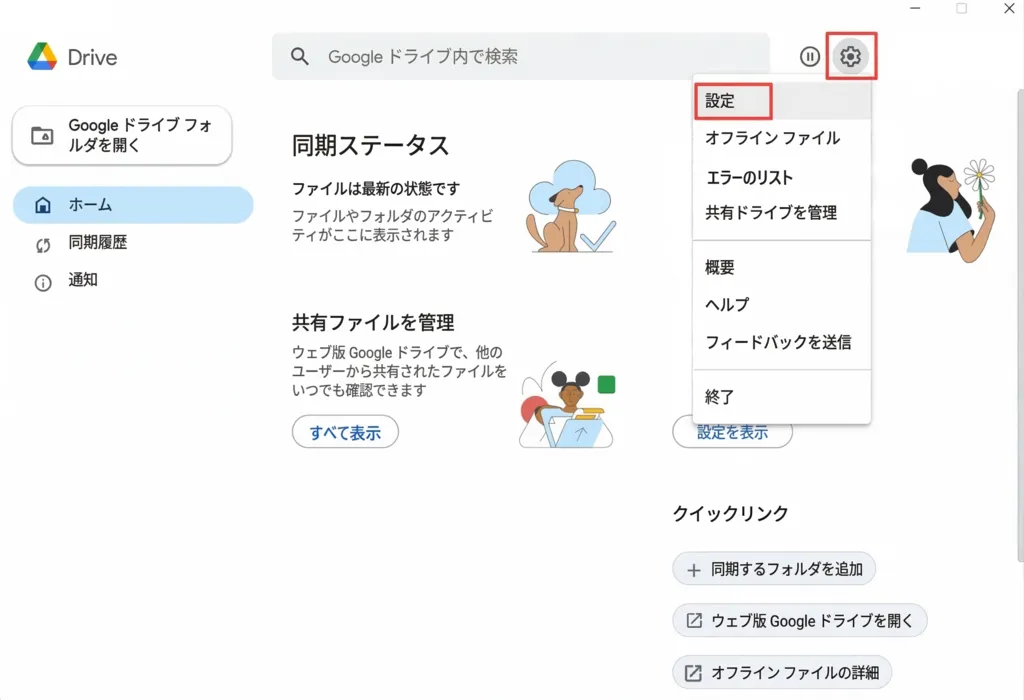
Task: Open エラーのリスト from the menu
Action: (749, 178)
